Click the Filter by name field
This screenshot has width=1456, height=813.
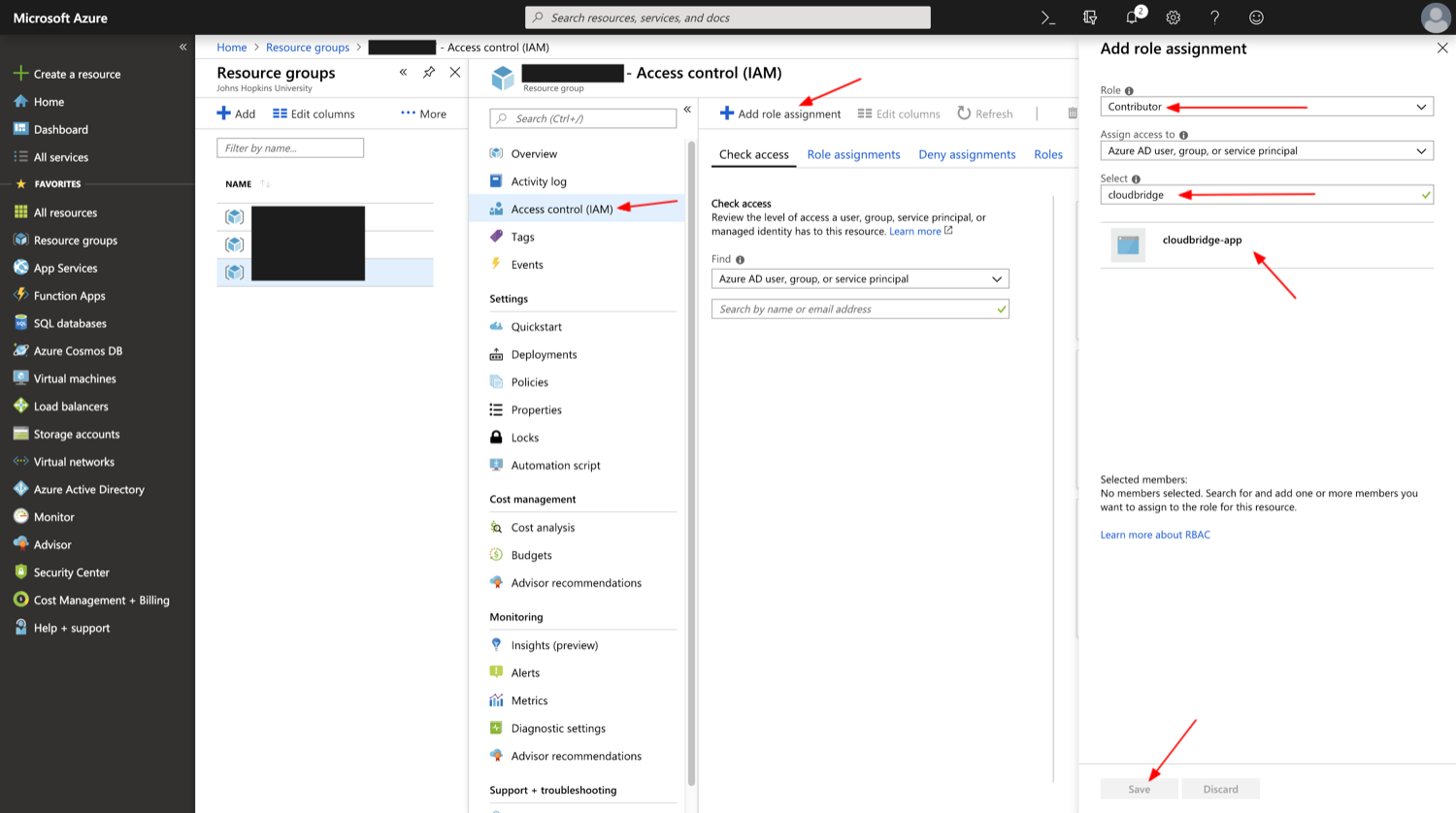[x=290, y=147]
